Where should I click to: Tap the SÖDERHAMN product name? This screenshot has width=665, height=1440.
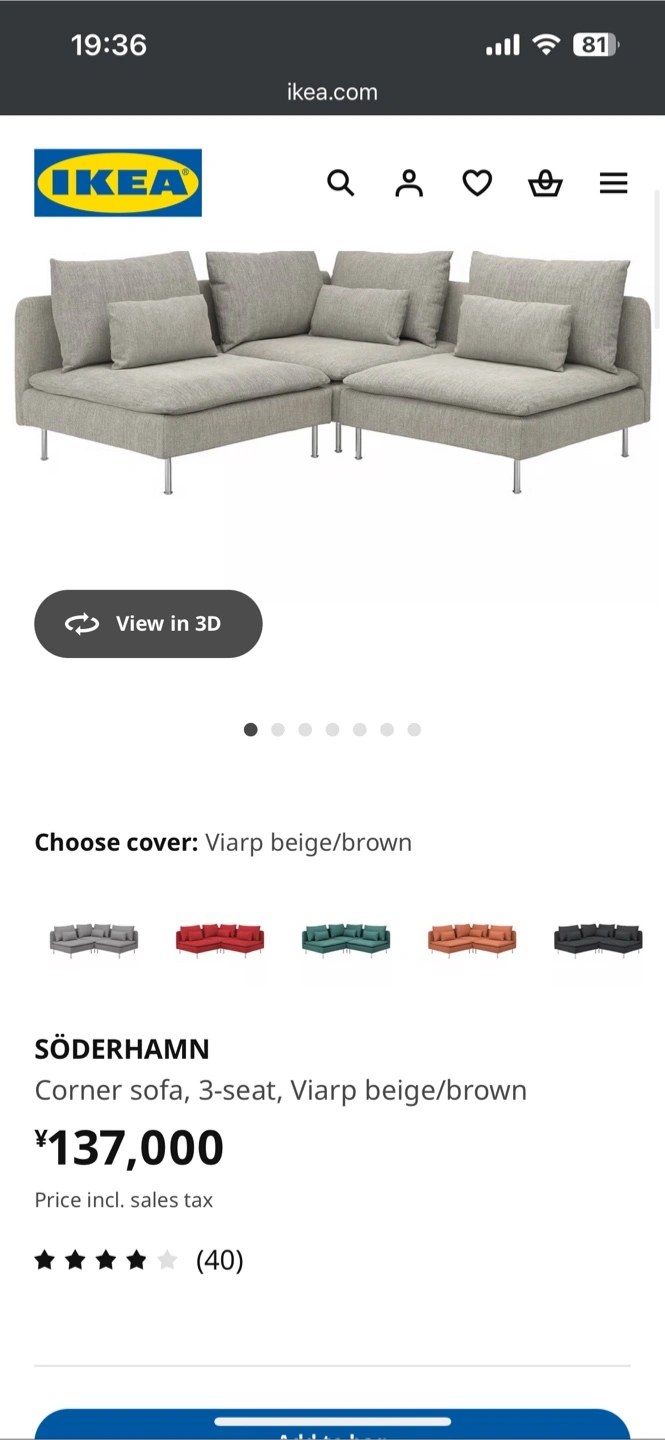(x=122, y=1049)
